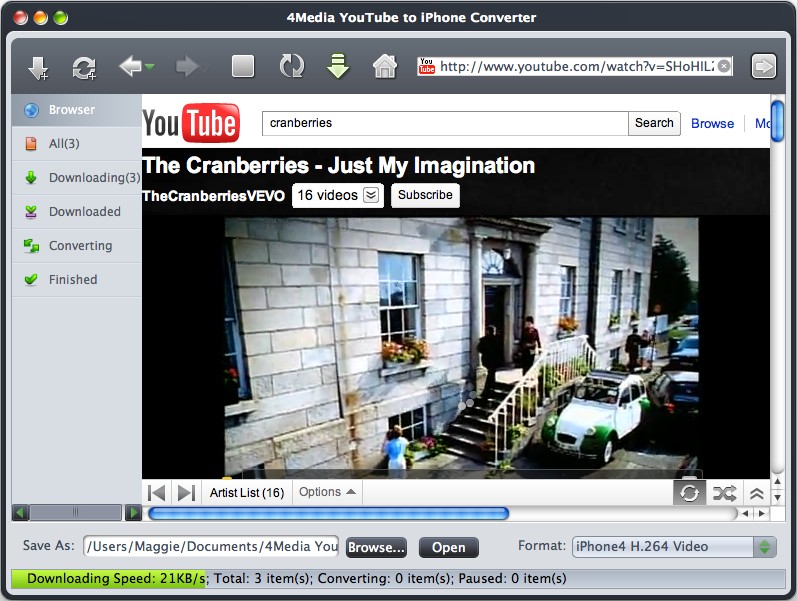797x601 pixels.
Task: Click the Downloading Speed status bar
Action: point(398,579)
